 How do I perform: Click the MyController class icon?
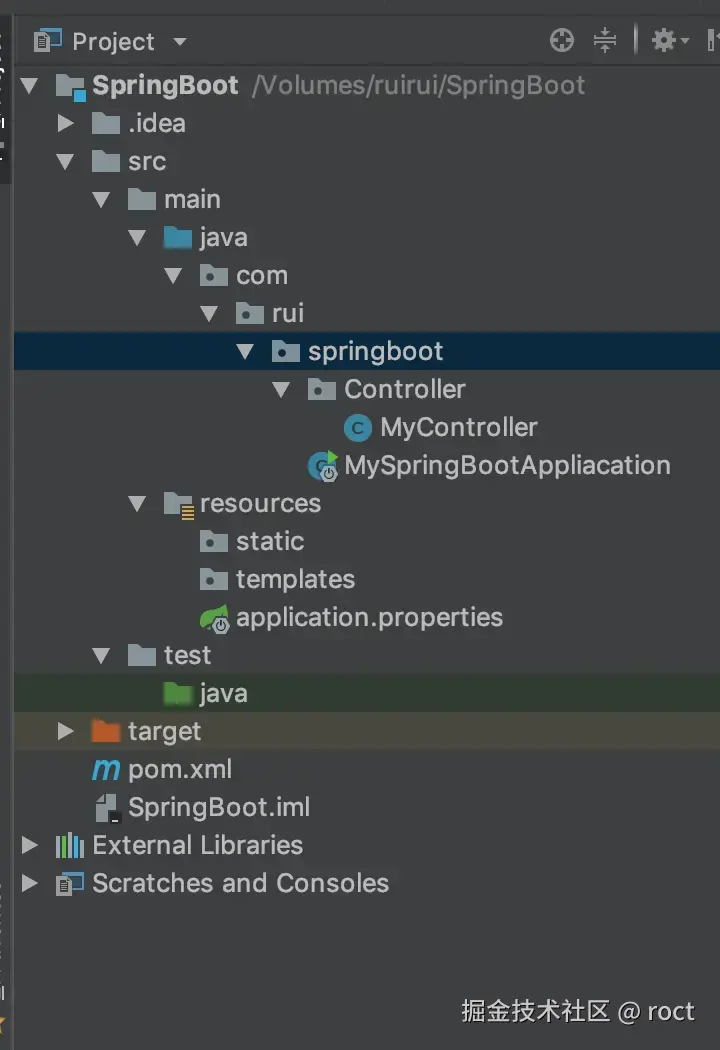[358, 428]
